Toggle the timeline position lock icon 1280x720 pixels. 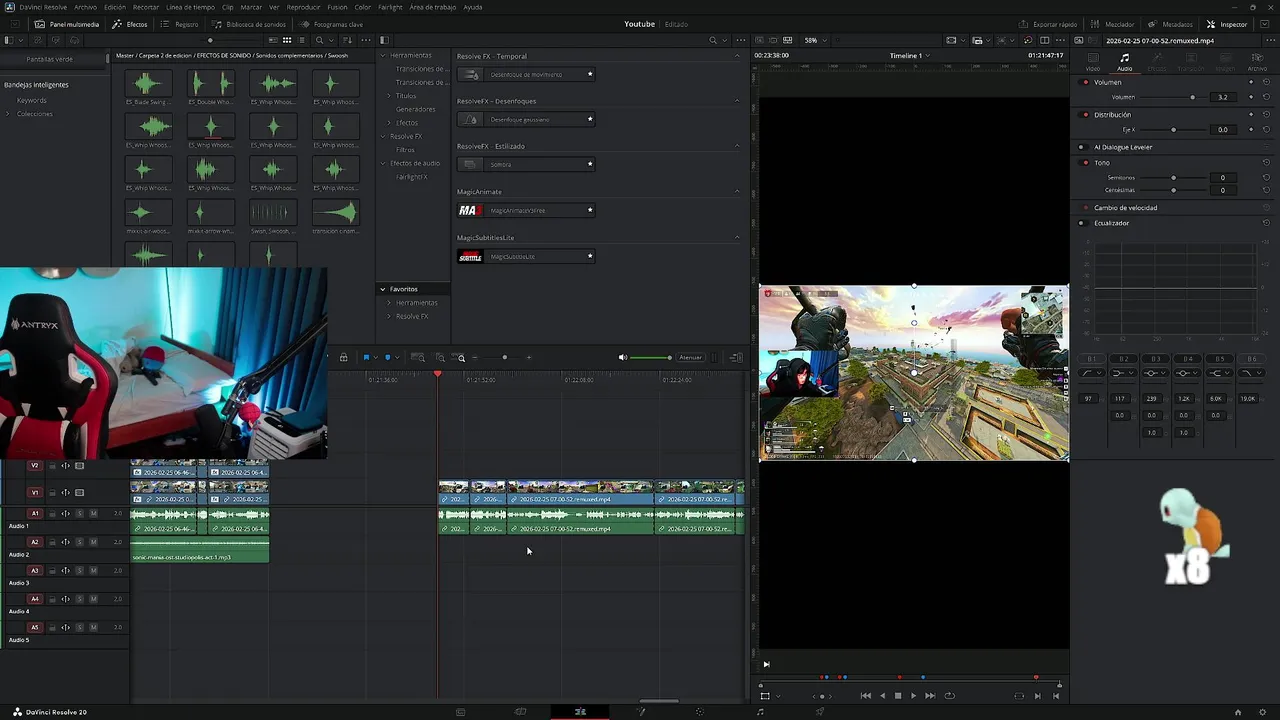[343, 357]
